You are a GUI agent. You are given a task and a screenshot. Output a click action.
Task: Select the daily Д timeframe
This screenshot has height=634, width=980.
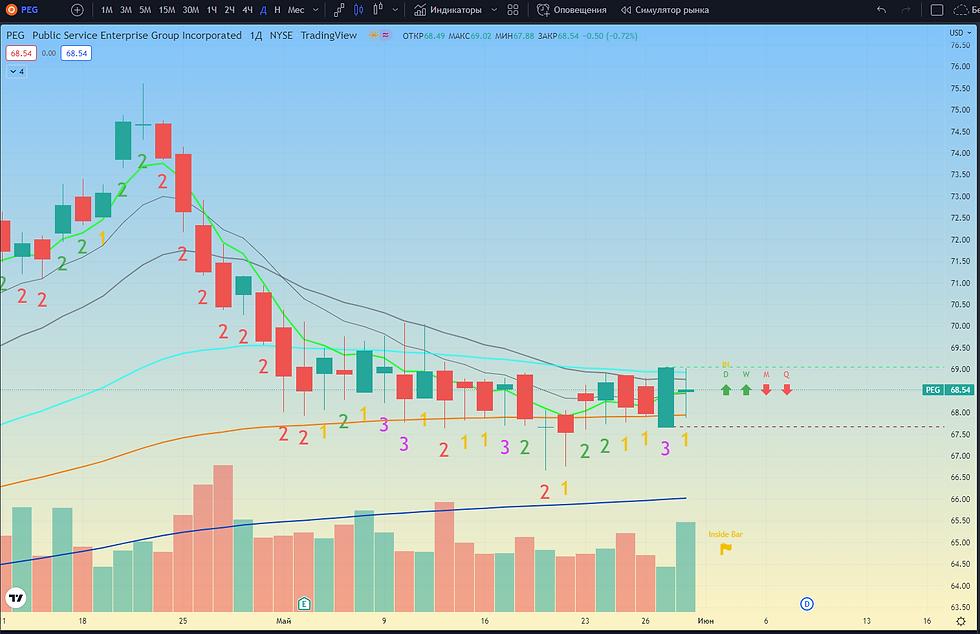click(263, 10)
